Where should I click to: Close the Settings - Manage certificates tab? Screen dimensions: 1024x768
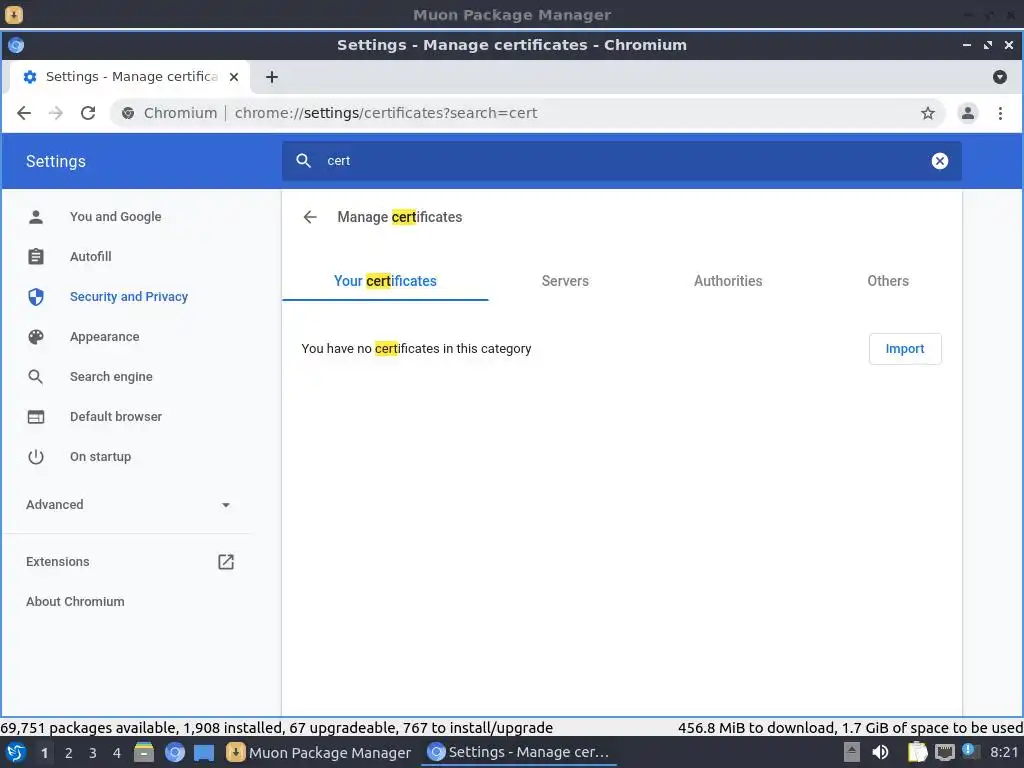[234, 77]
